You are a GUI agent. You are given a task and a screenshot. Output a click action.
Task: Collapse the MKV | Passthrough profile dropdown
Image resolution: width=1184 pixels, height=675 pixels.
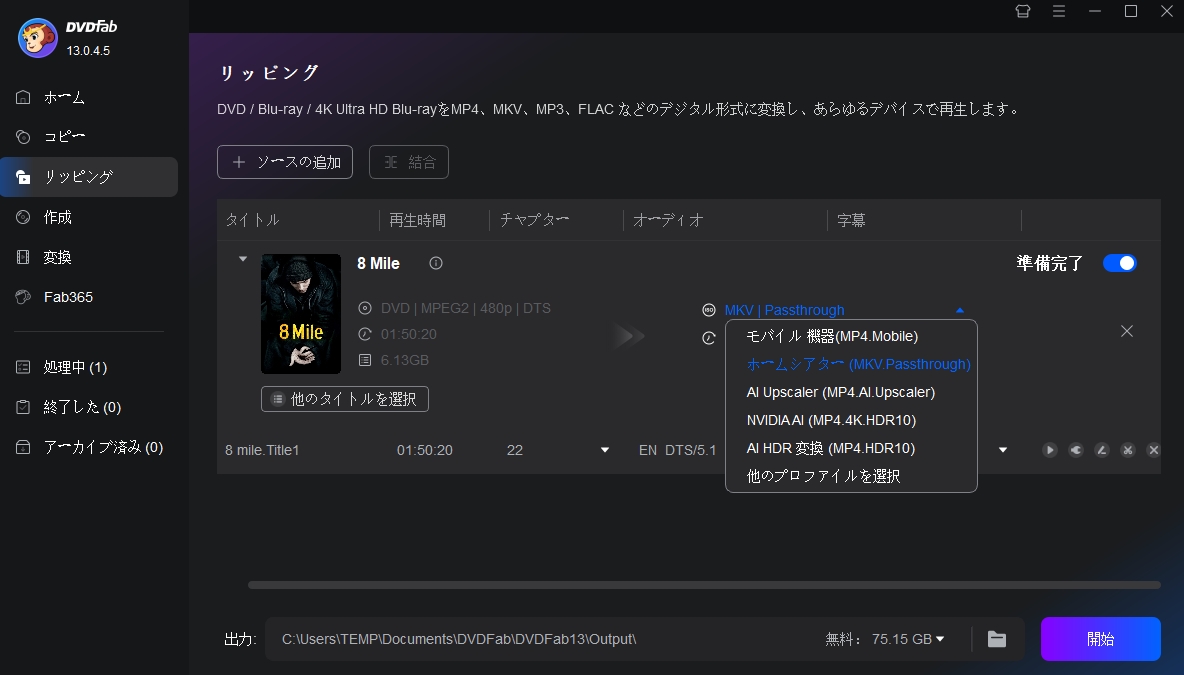point(960,310)
